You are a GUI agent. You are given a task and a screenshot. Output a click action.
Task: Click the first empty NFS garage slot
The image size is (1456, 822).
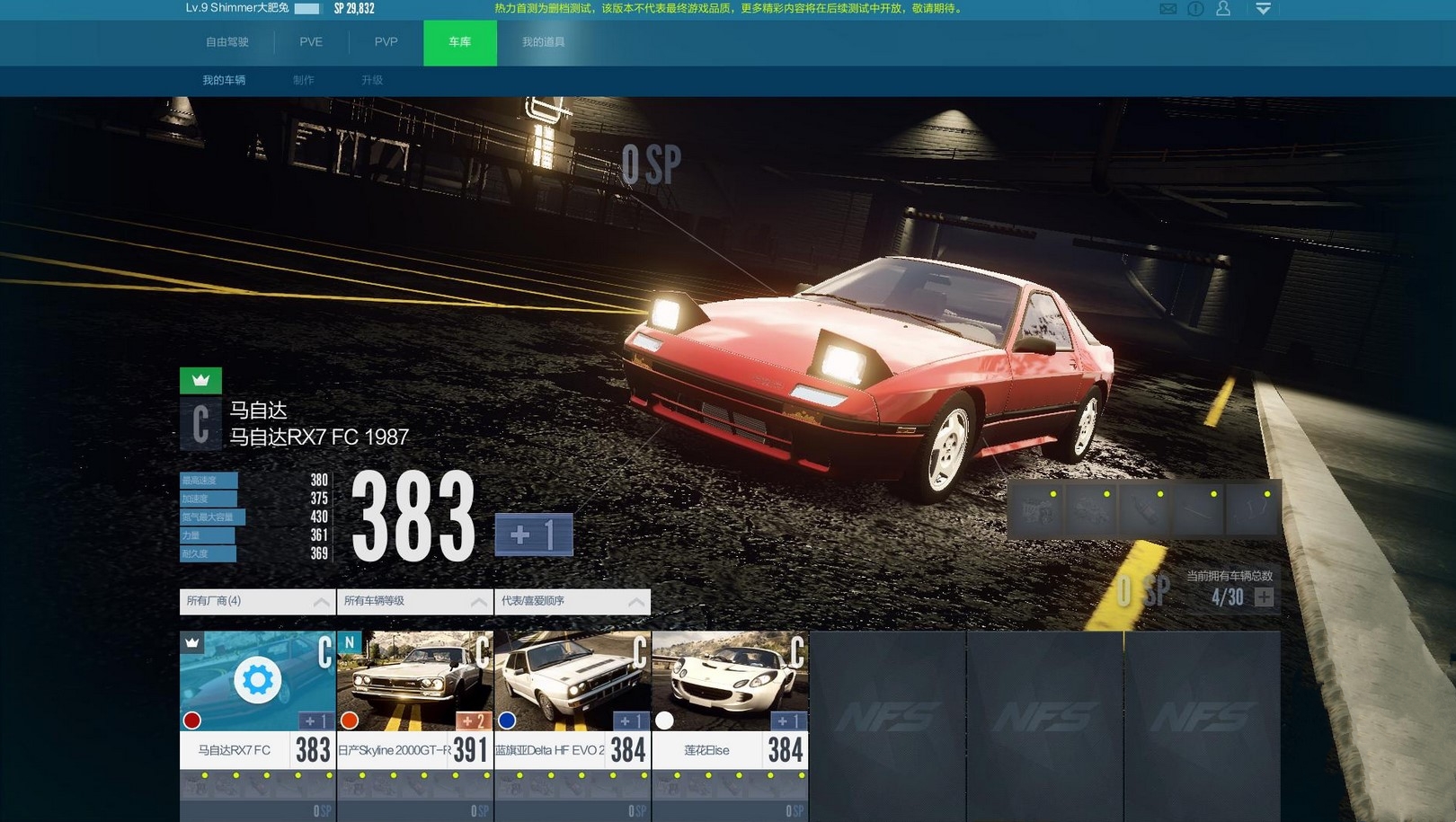(888, 726)
